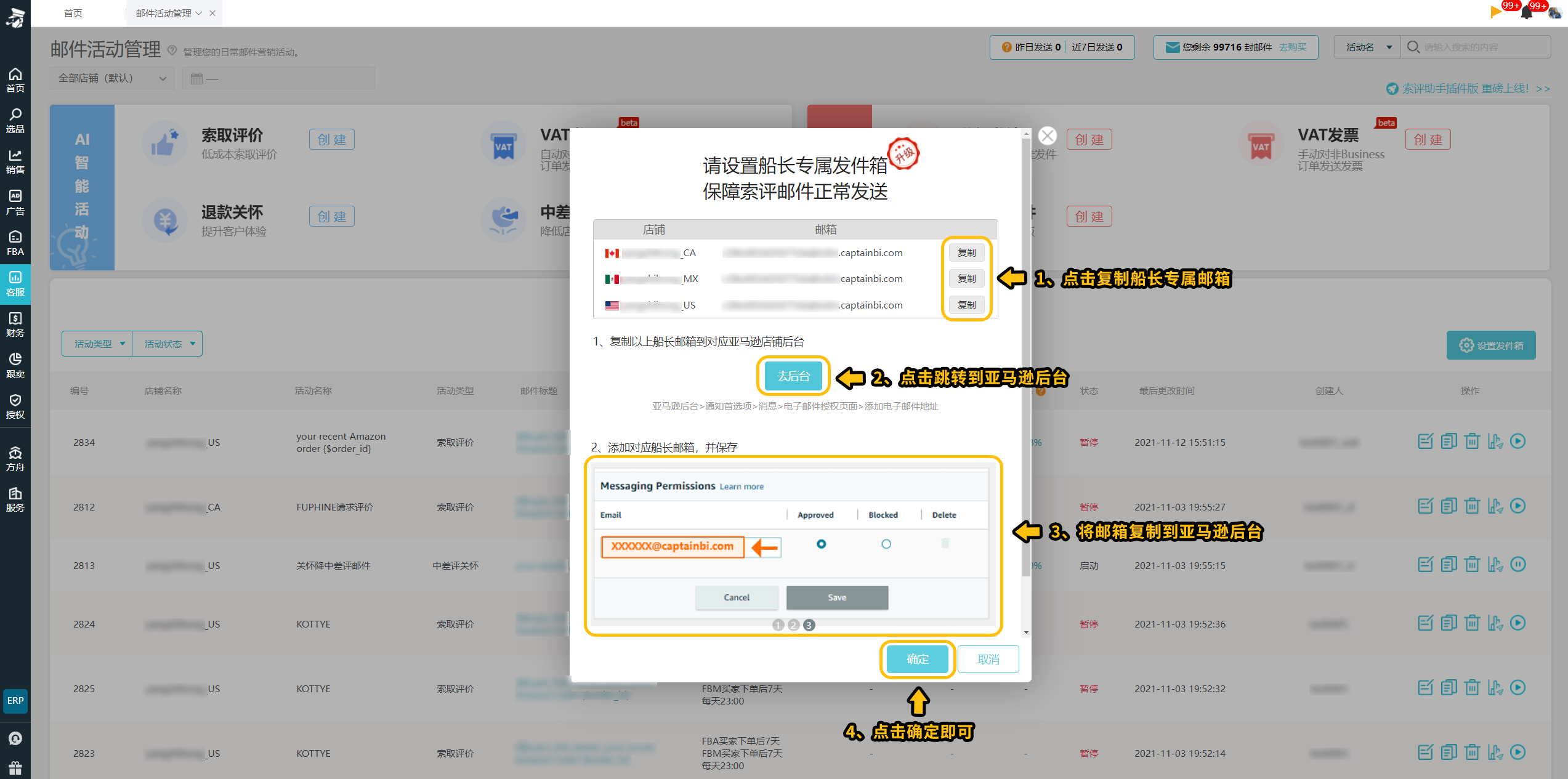The image size is (1568, 779).
Task: View statistics chart for activity 2813
Action: point(1495,565)
